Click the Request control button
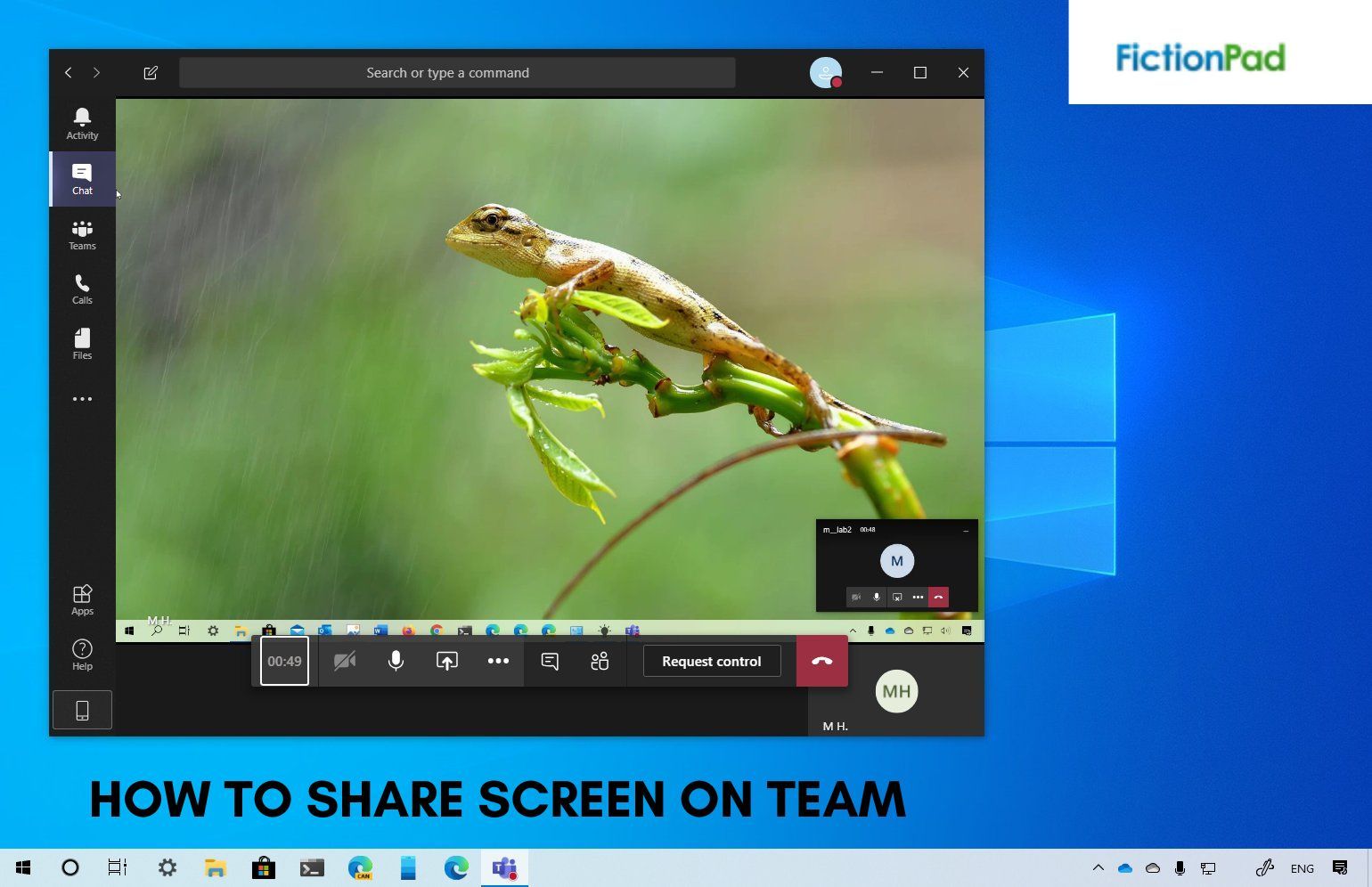The width and height of the screenshot is (1372, 887). pyautogui.click(x=712, y=661)
